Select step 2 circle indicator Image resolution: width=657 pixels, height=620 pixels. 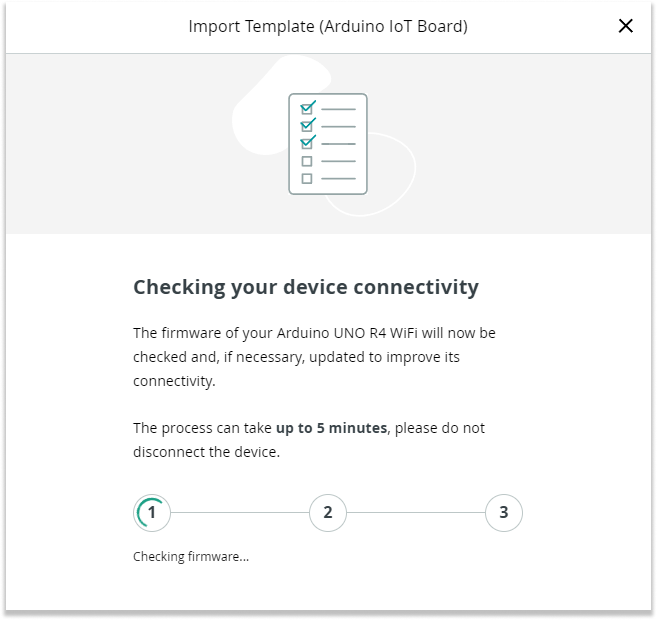point(328,513)
